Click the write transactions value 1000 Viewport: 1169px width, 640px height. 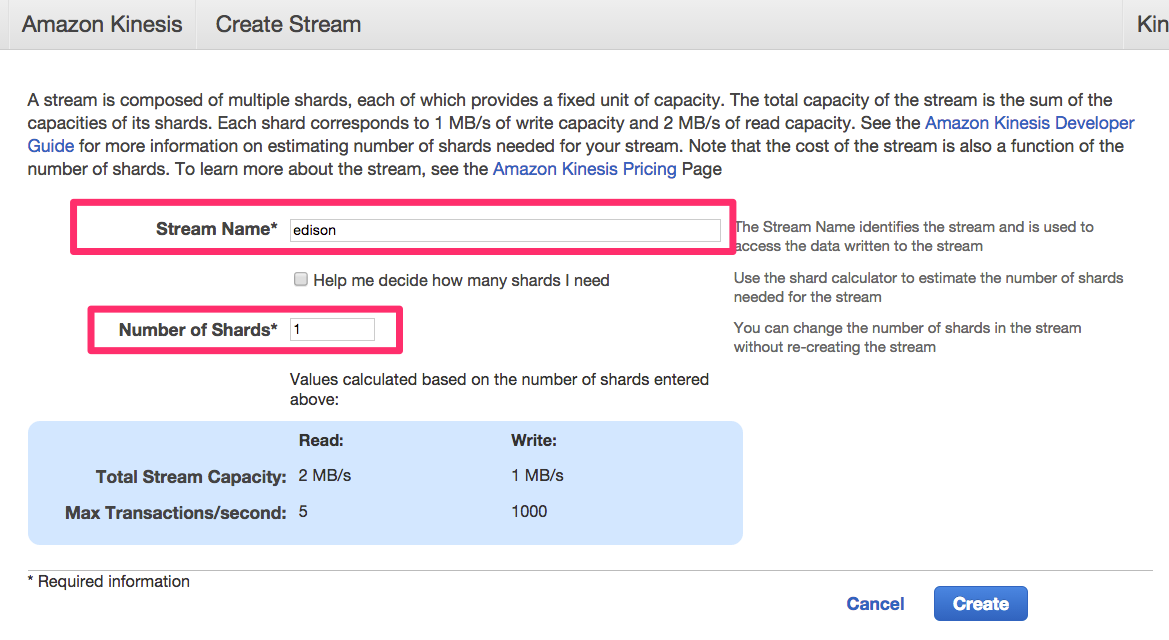pyautogui.click(x=529, y=512)
